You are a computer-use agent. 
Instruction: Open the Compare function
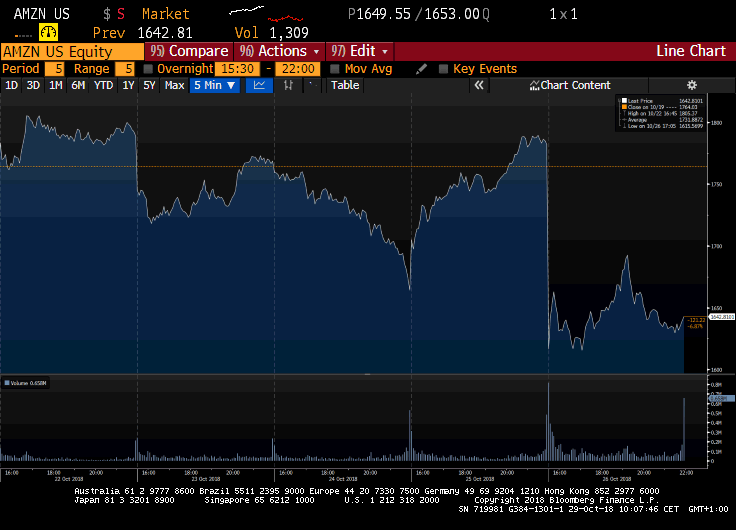[x=189, y=51]
